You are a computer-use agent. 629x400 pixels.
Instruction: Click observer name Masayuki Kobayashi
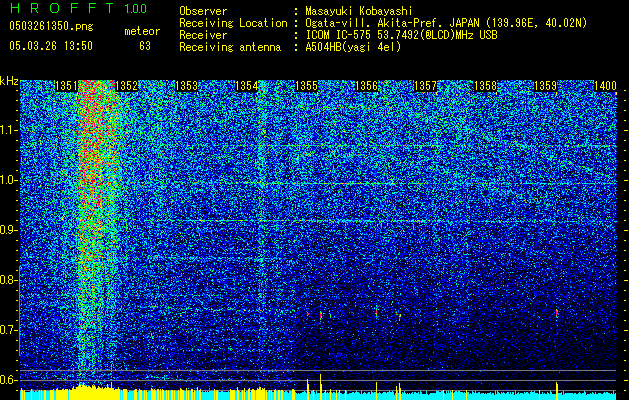[359, 11]
